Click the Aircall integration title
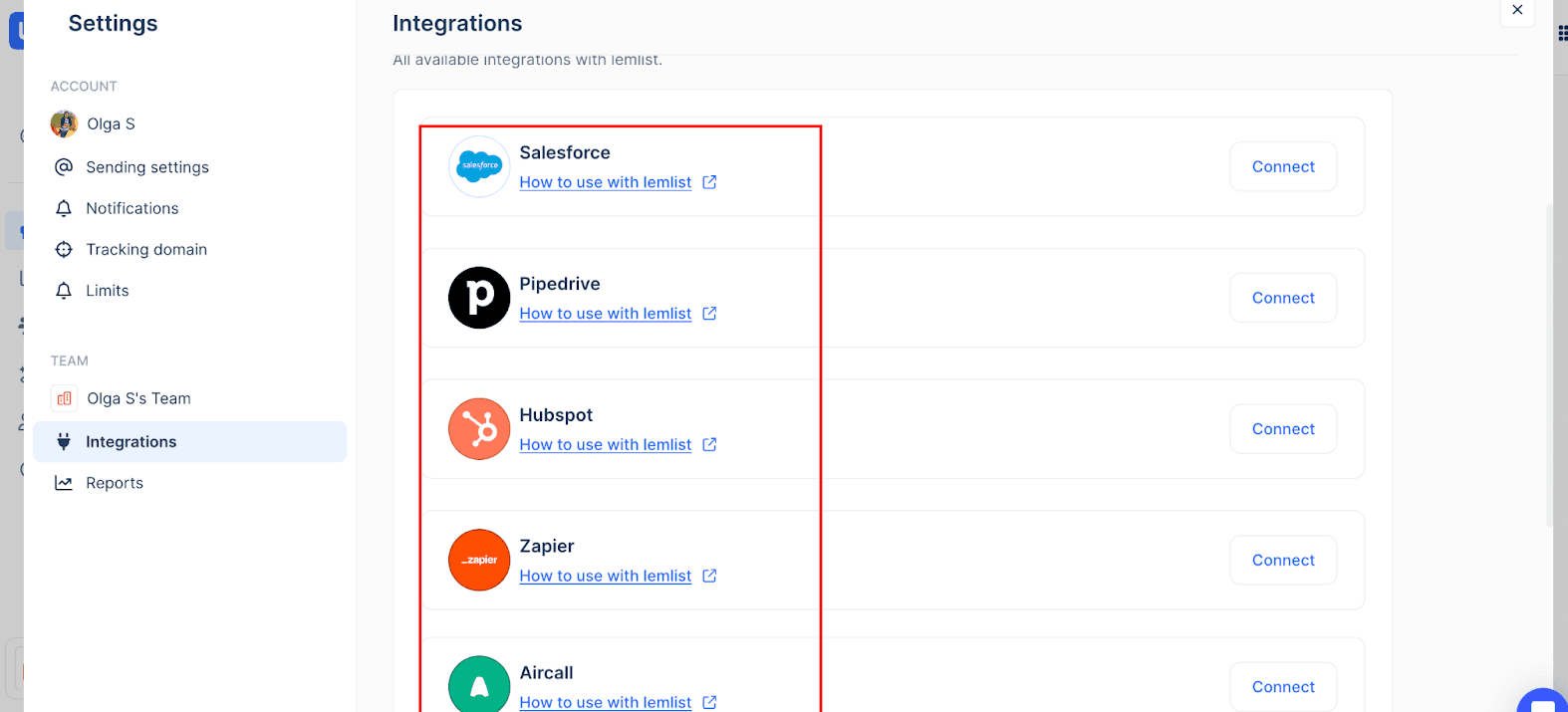1568x712 pixels. pos(547,673)
